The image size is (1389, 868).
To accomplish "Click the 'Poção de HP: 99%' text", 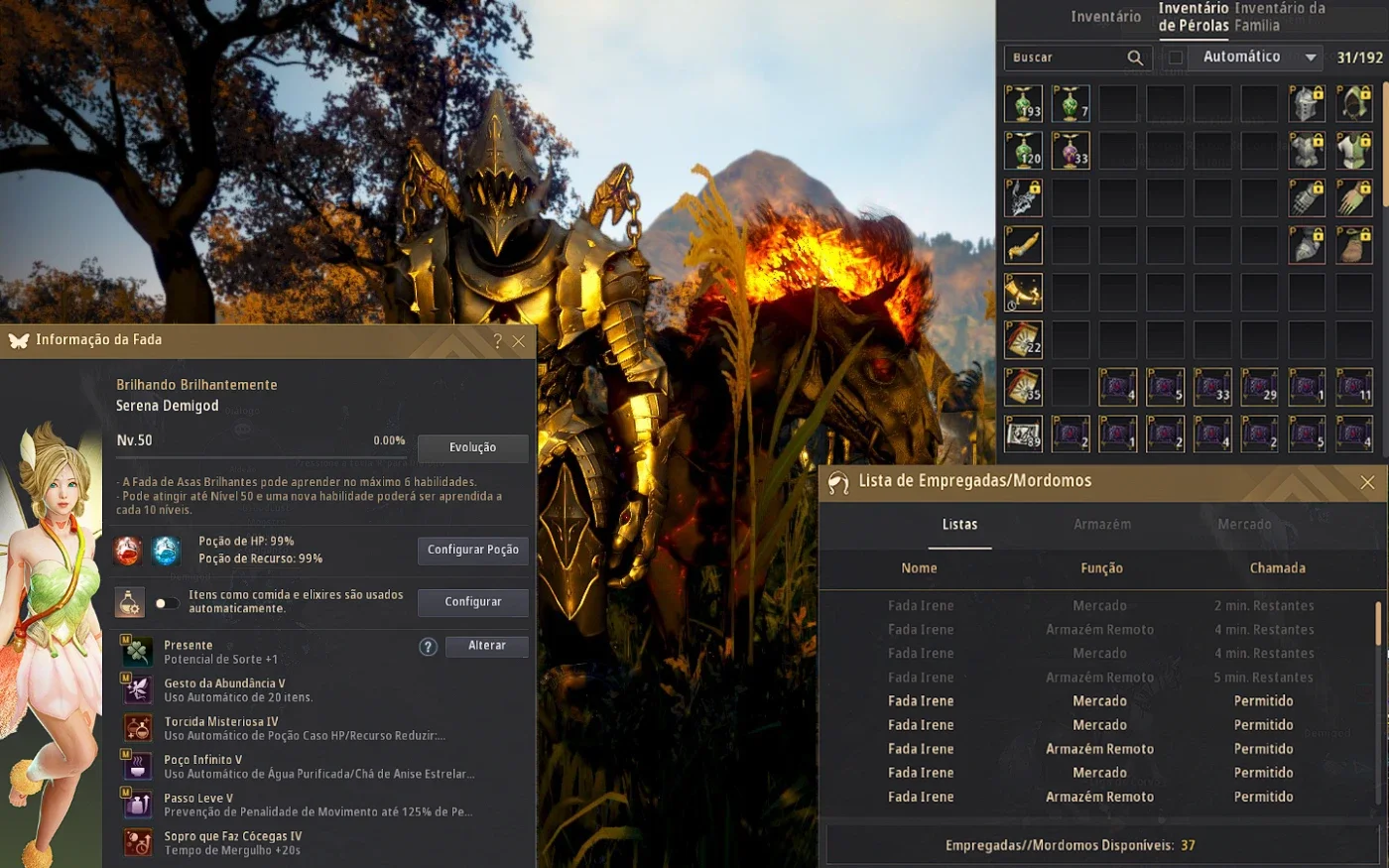I will click(x=246, y=542).
